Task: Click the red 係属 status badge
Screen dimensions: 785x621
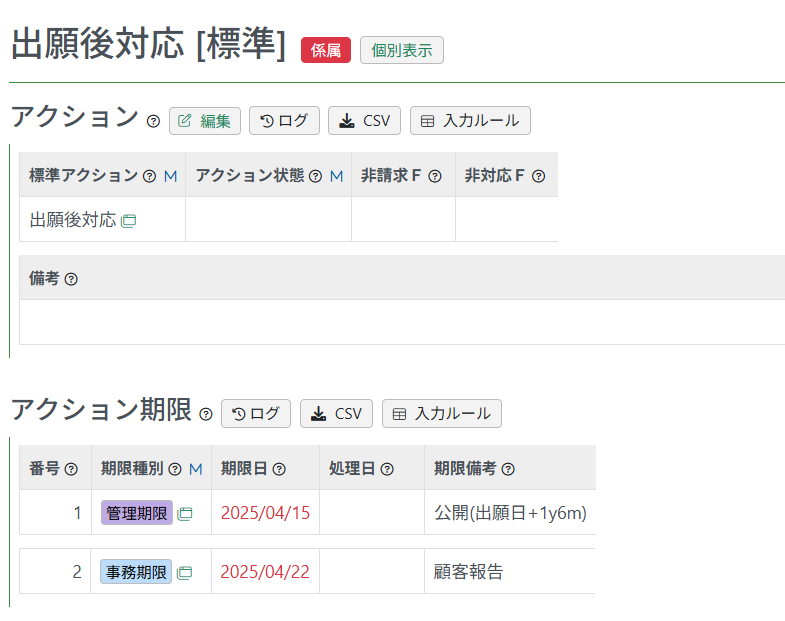Action: pyautogui.click(x=326, y=51)
